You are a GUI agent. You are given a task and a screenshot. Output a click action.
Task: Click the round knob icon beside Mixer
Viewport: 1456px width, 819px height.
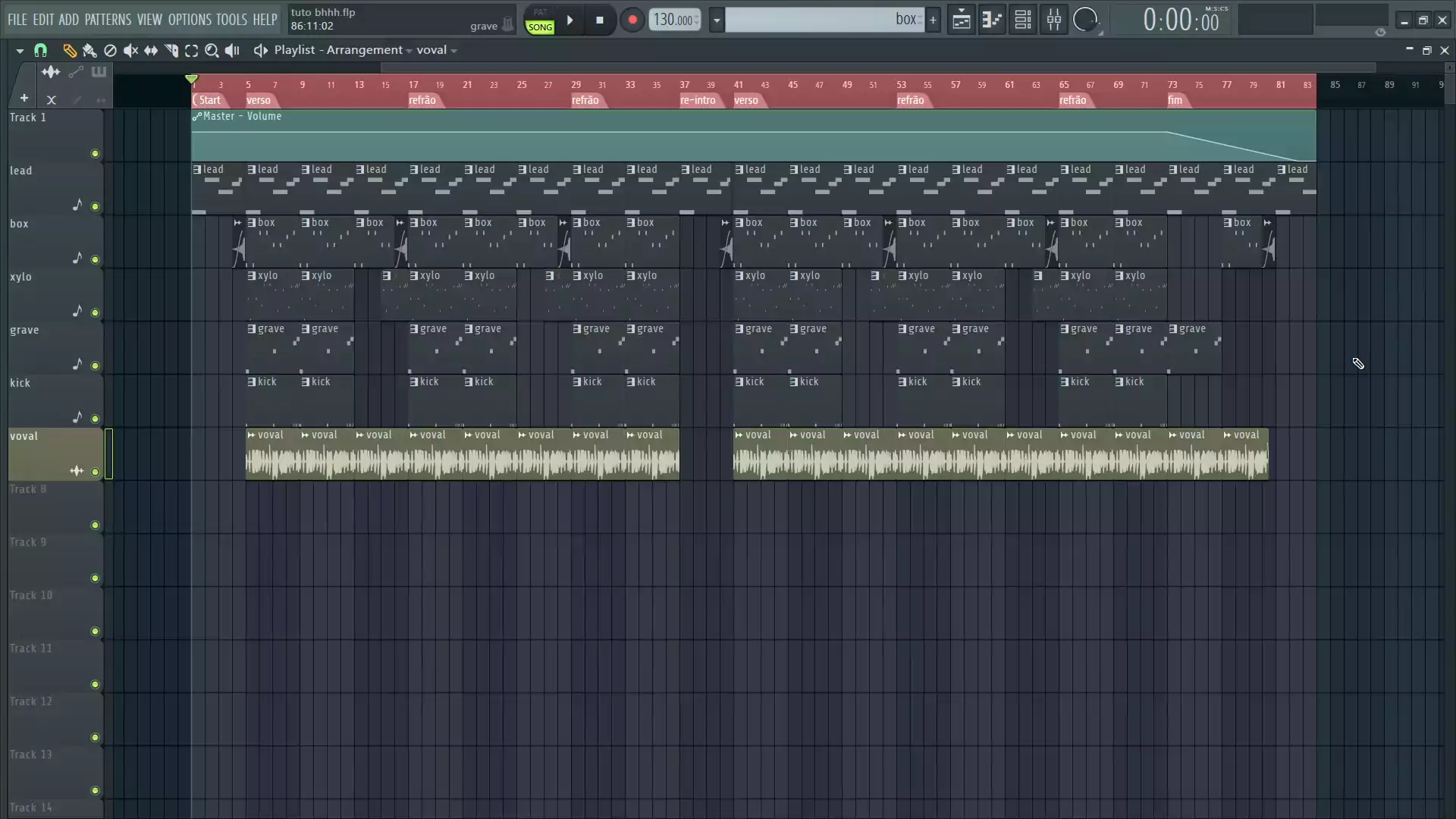(x=1085, y=20)
